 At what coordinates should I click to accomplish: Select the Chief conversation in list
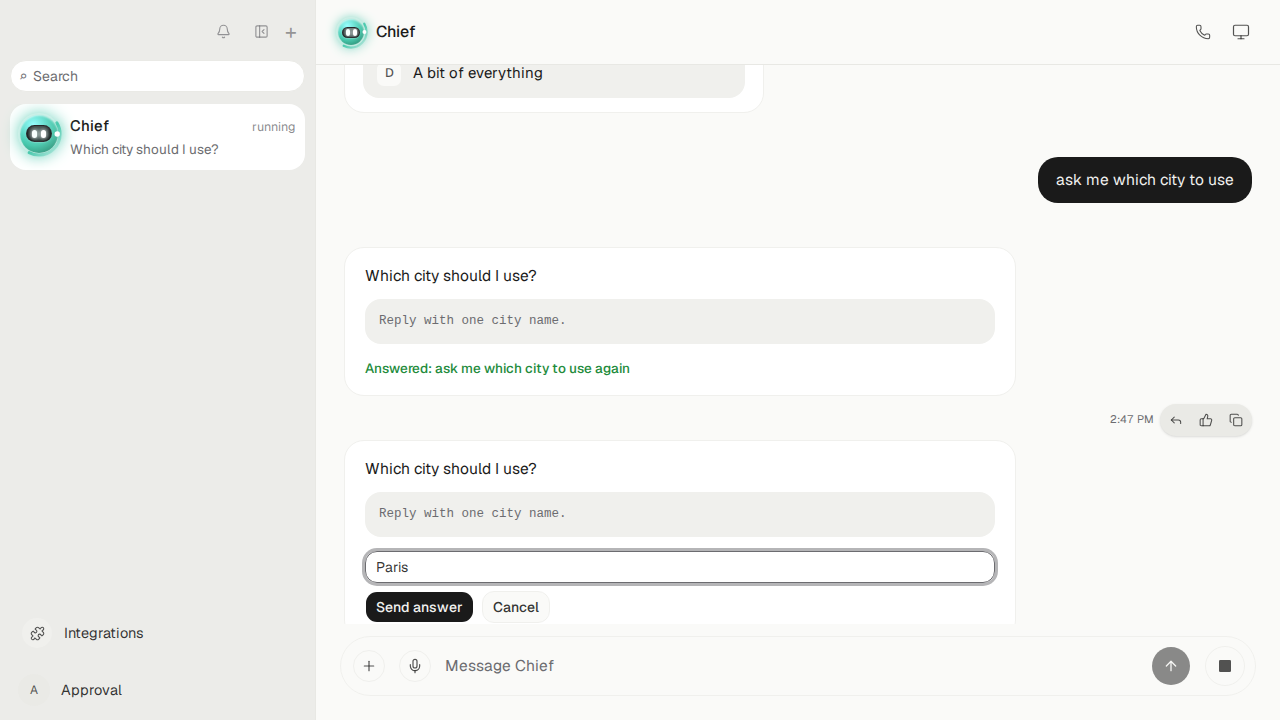tap(158, 137)
